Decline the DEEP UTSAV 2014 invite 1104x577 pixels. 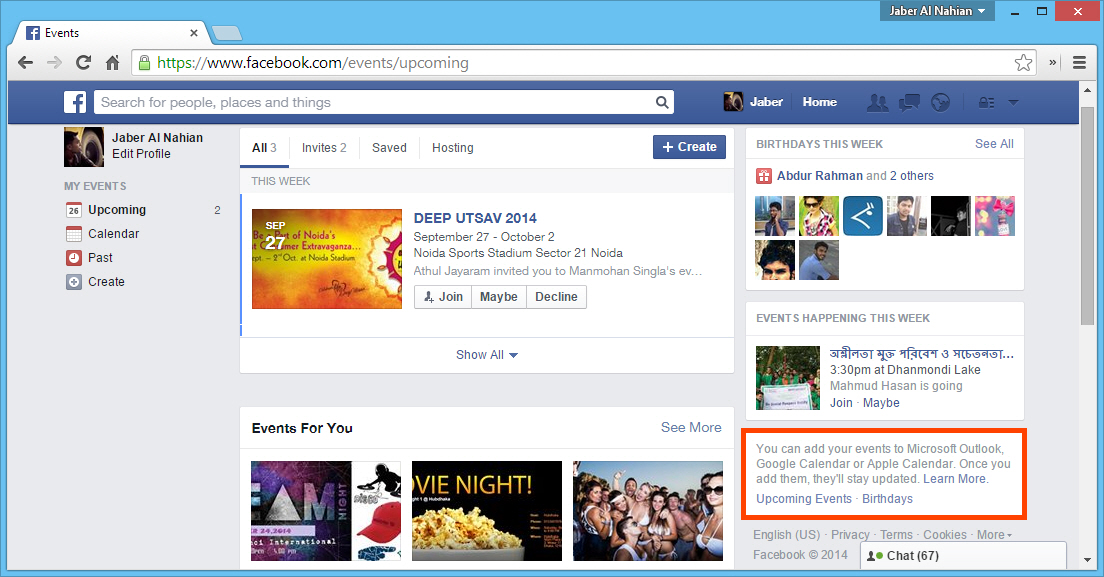[x=556, y=297]
